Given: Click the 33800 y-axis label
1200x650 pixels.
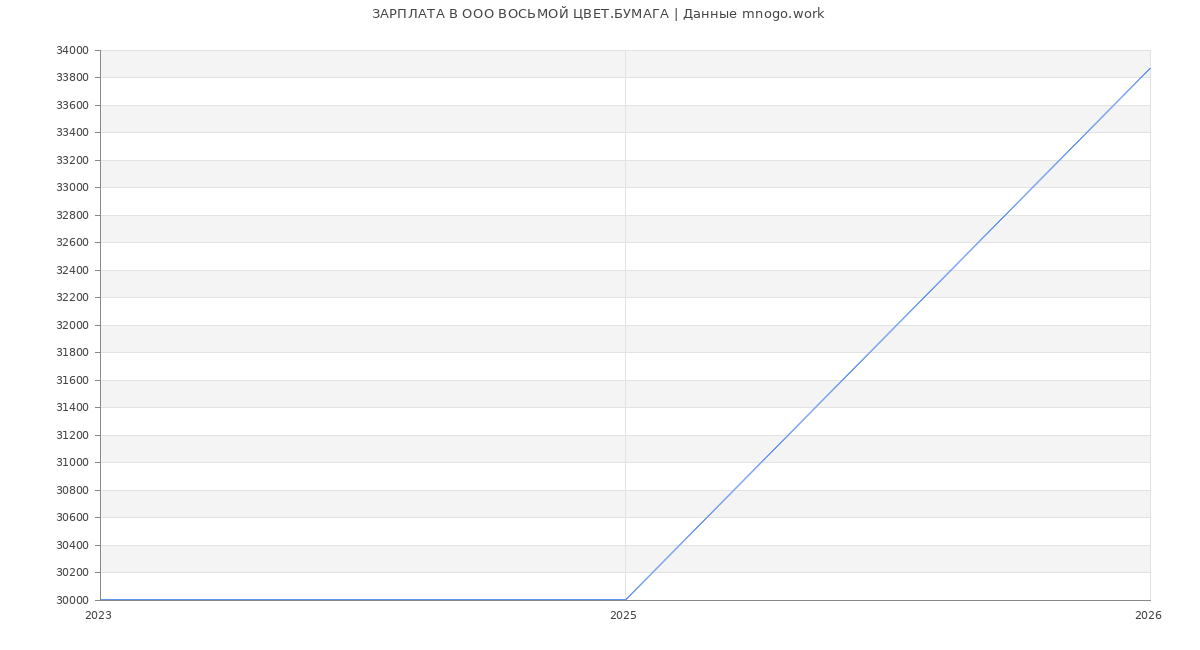Looking at the screenshot, I should click(72, 77).
